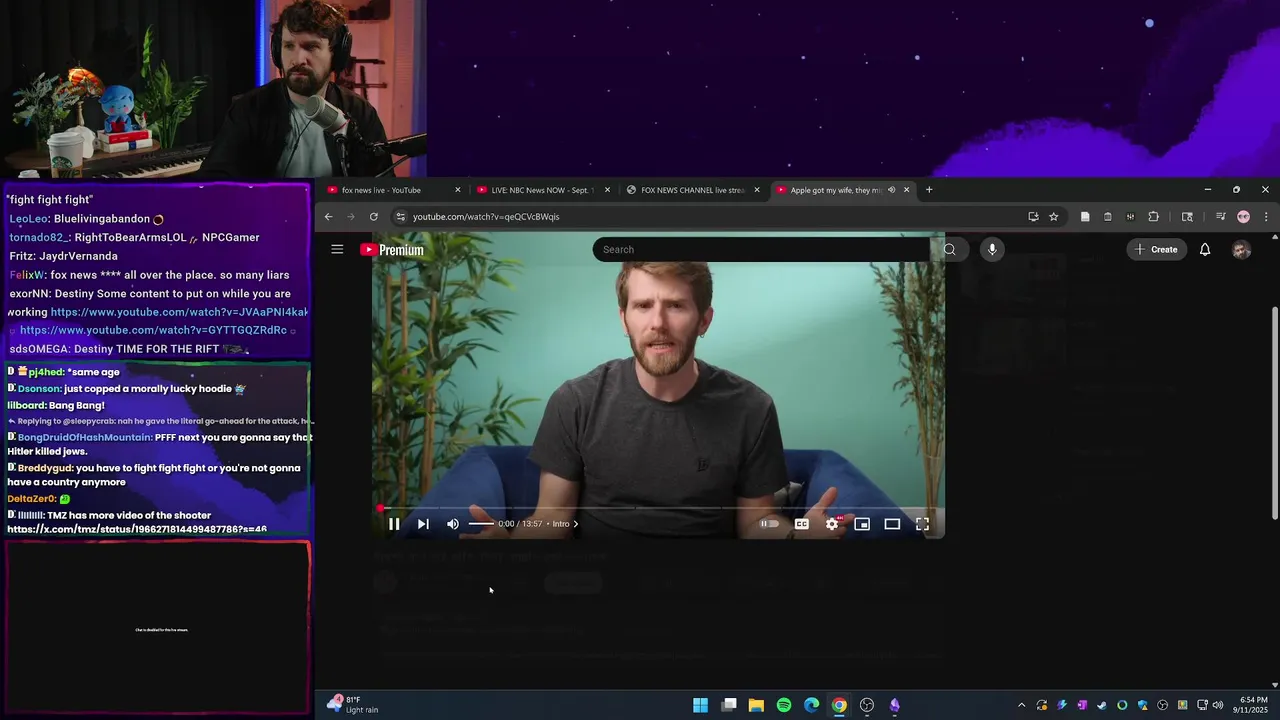Switch to the 'LIVE: NBC News NOW' tab

[x=543, y=190]
